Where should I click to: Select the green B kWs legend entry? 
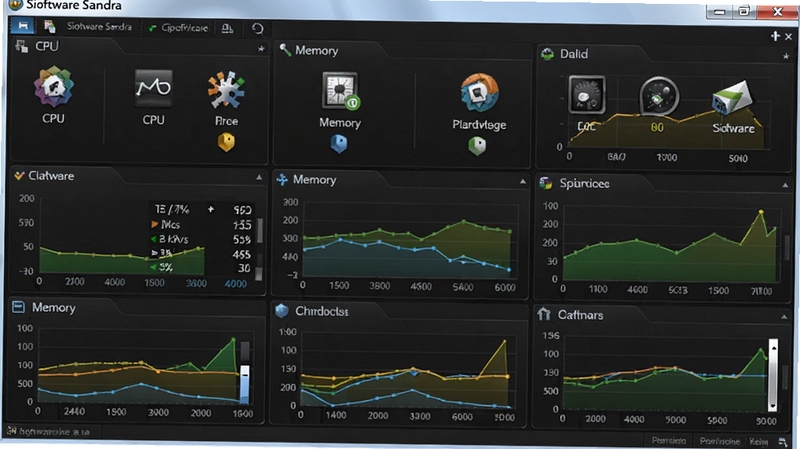click(x=169, y=239)
